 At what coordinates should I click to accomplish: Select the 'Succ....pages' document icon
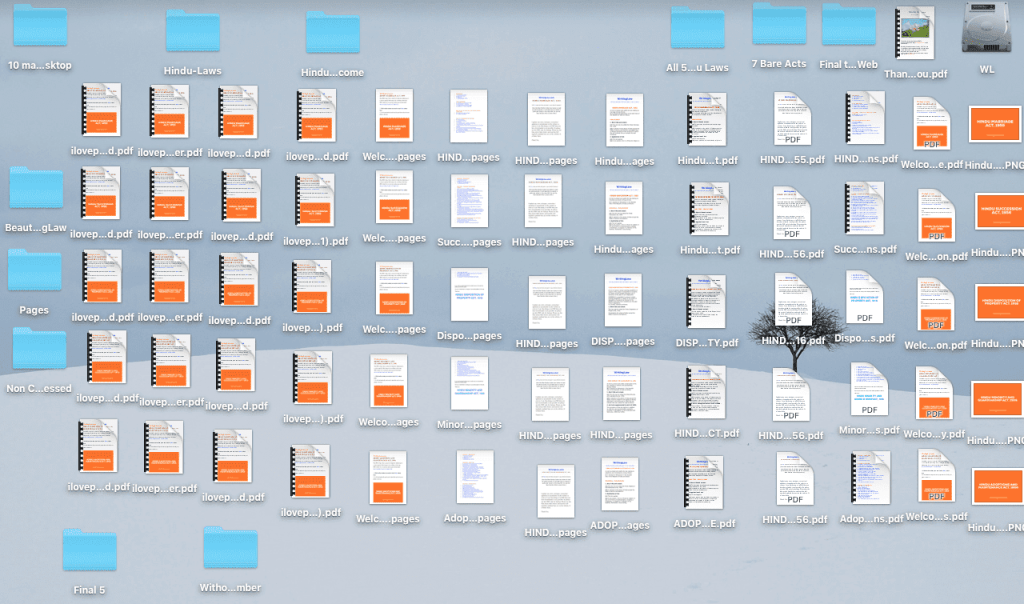469,201
